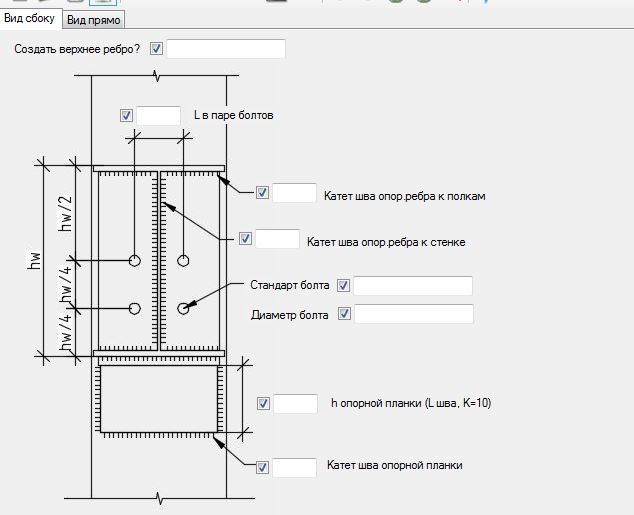The image size is (634, 515).
Task: Toggle checkbox for 'Катет шва опор.ребра к стенке'
Action: pos(245,239)
